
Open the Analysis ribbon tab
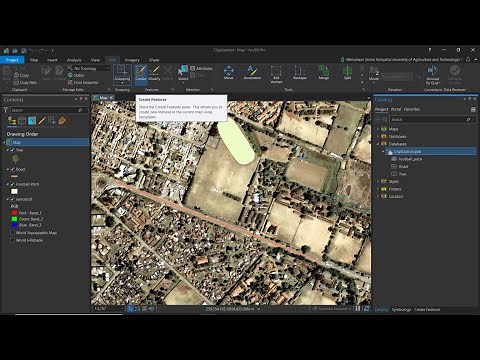(74, 60)
